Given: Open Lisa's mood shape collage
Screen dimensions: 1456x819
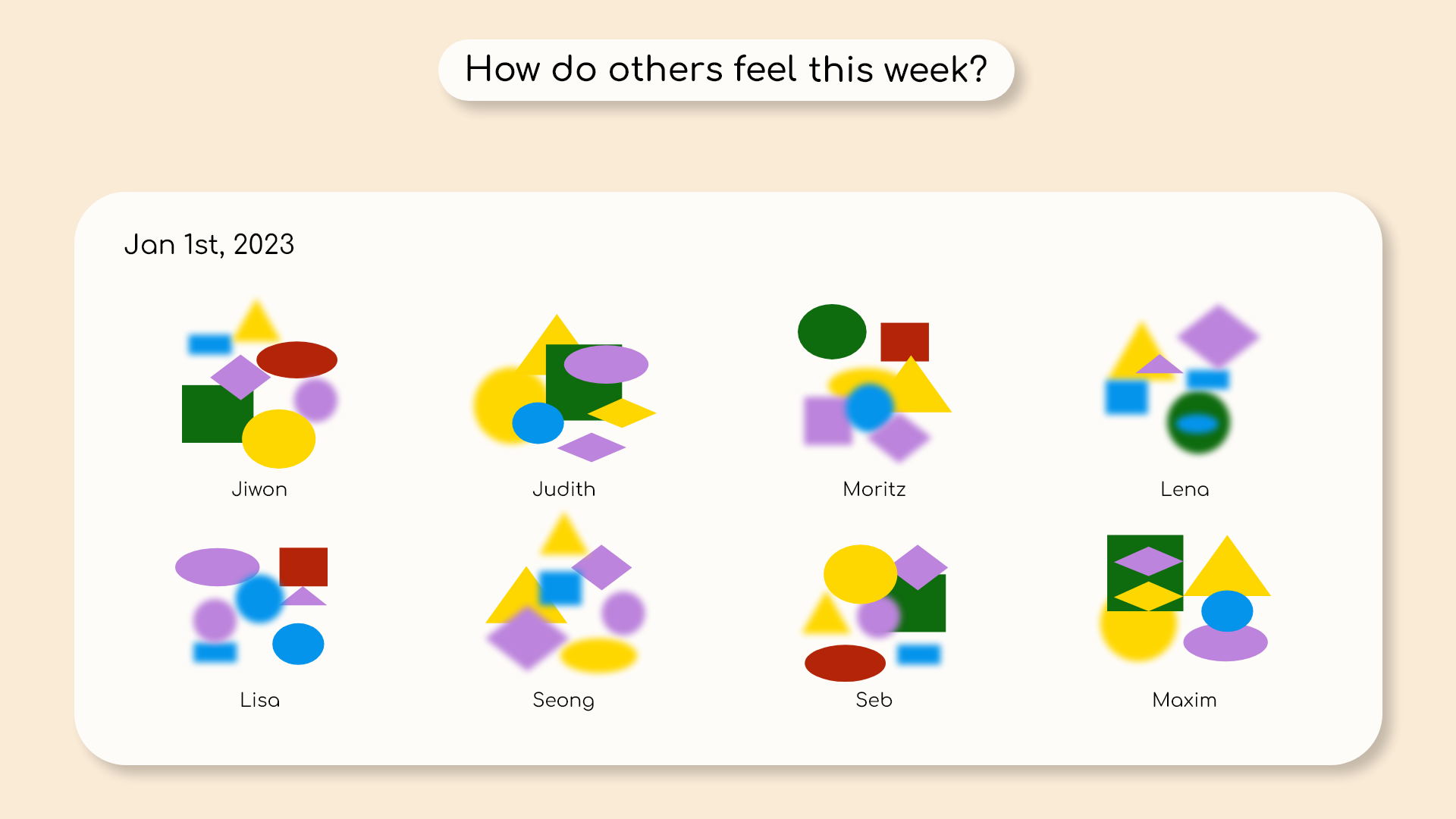Looking at the screenshot, I should coord(252,606).
